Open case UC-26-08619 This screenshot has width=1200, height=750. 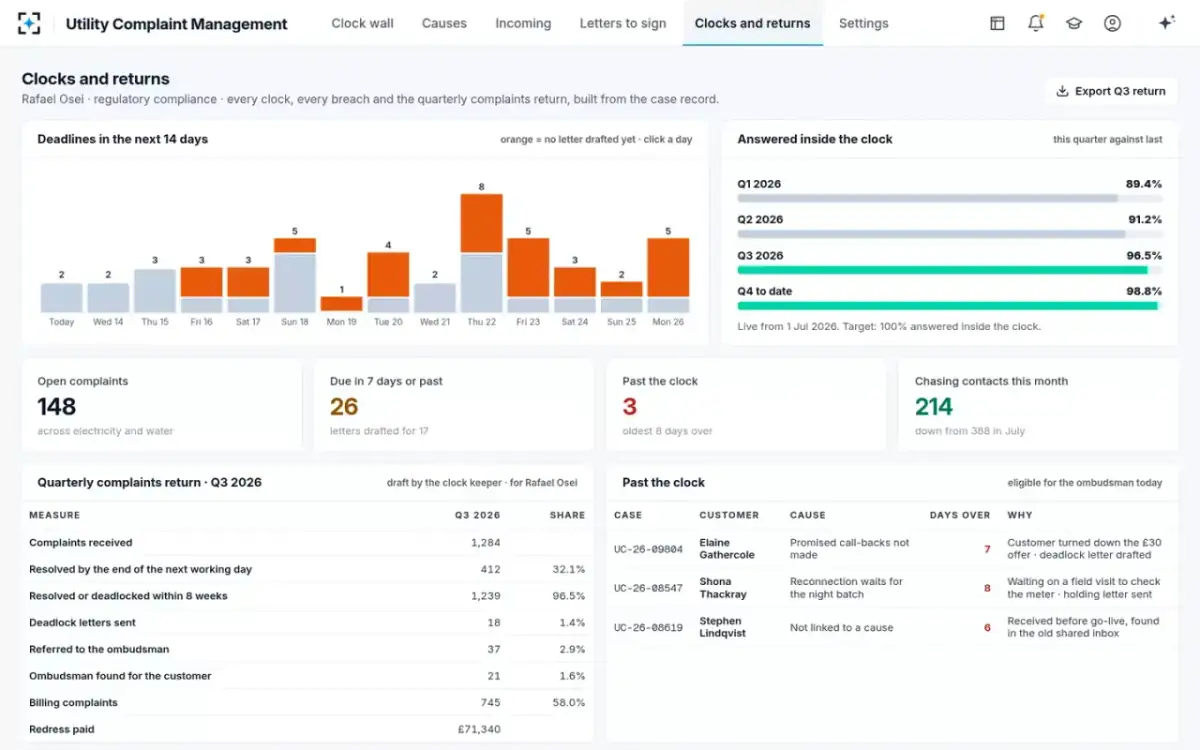648,628
